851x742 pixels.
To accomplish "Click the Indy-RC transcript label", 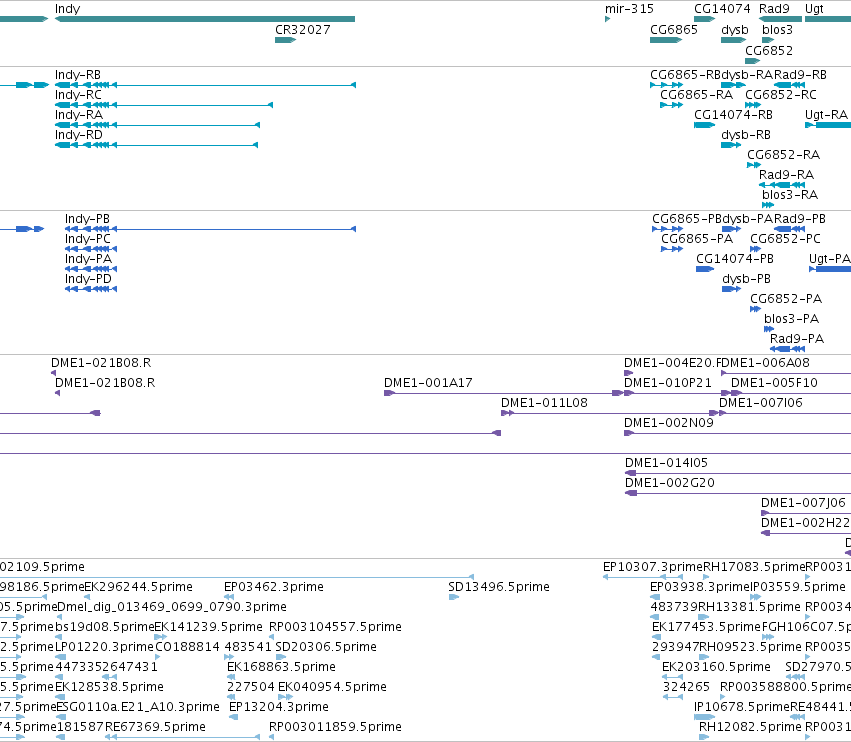I will pos(78,95).
